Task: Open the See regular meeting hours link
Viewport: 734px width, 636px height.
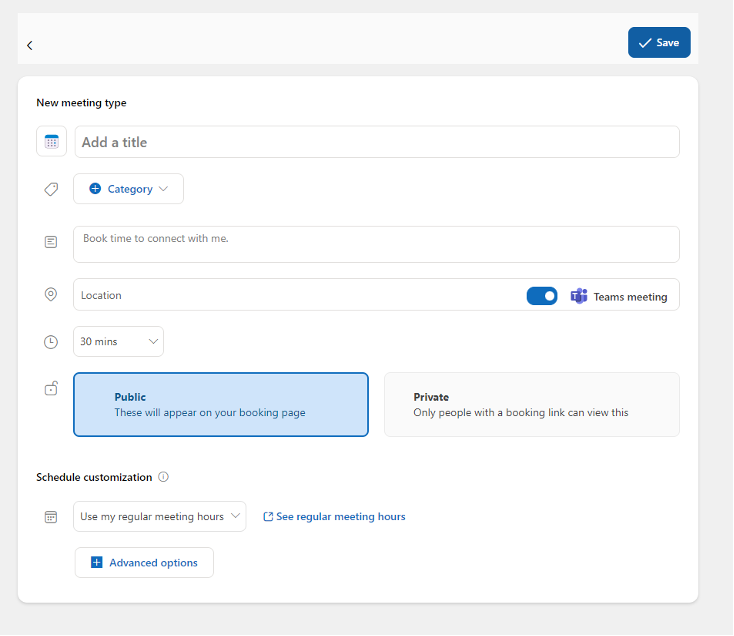Action: (x=334, y=517)
